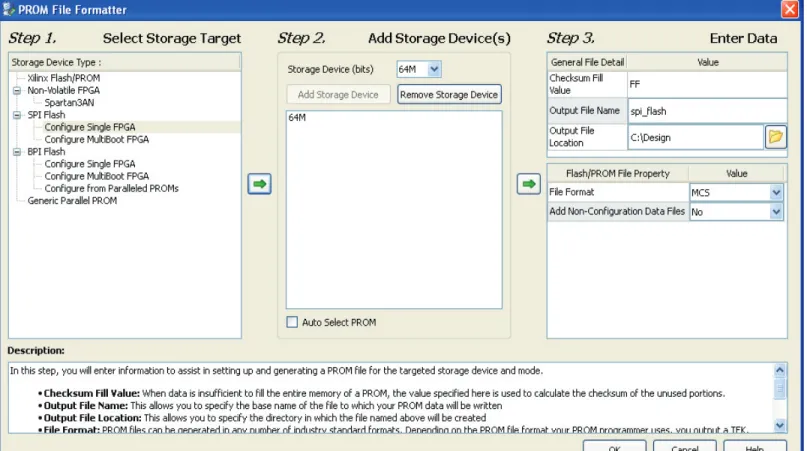Viewport: 807px width, 451px height.
Task: Click the Cancel button
Action: 685,446
